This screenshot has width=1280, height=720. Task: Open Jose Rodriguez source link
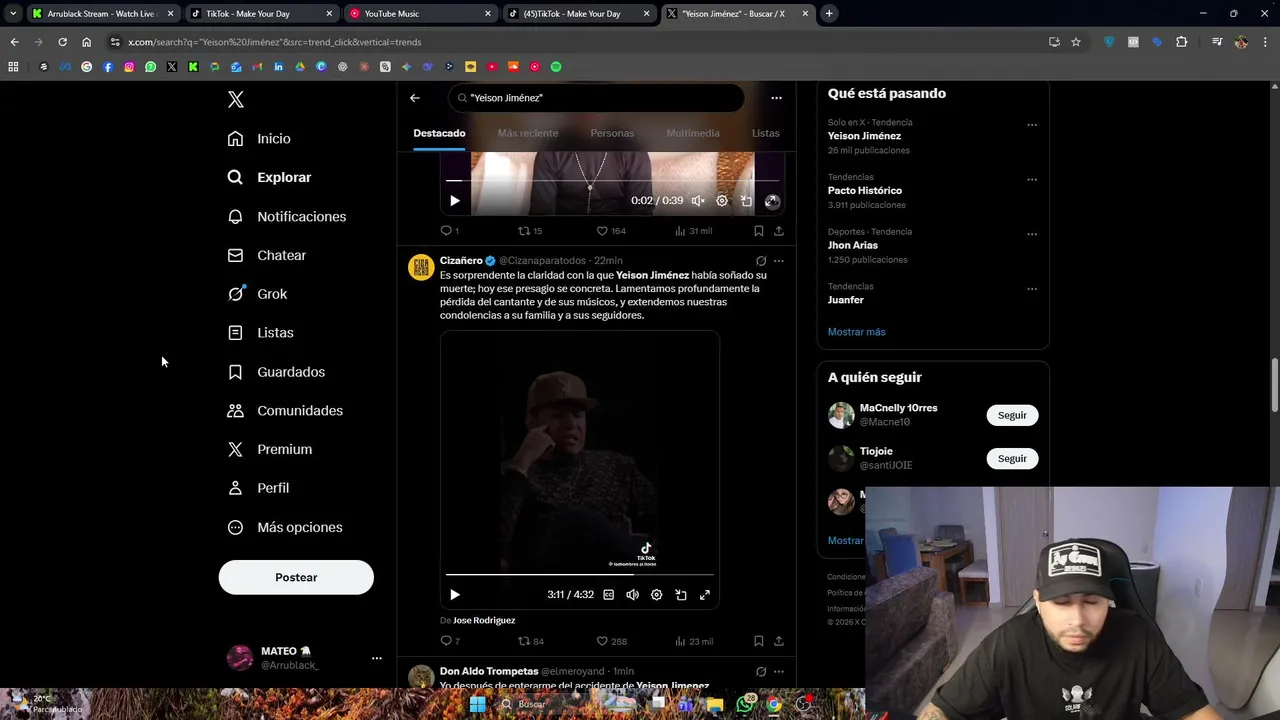(484, 621)
